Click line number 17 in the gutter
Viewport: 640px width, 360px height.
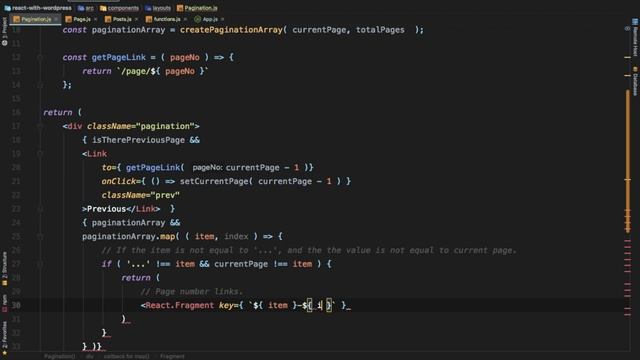pos(16,126)
